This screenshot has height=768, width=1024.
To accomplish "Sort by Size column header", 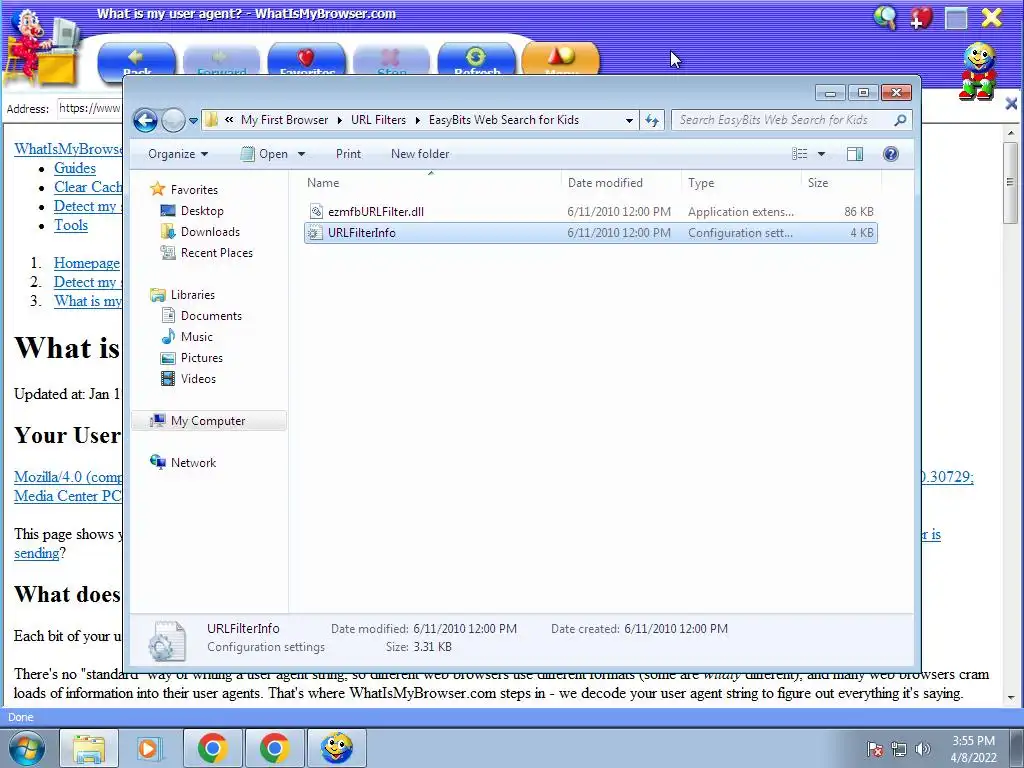I will 840,183.
